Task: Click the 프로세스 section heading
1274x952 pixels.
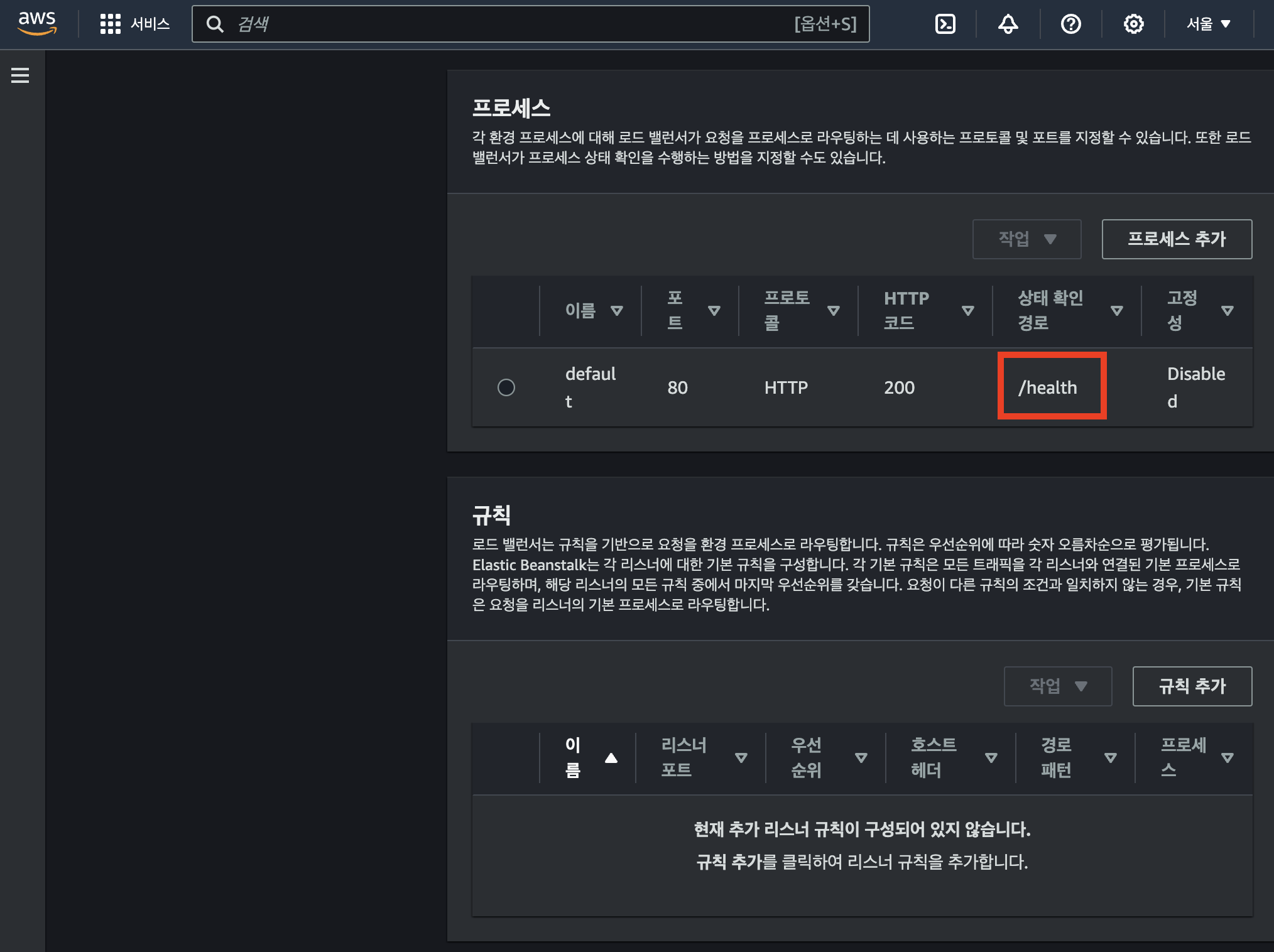Action: [x=511, y=108]
